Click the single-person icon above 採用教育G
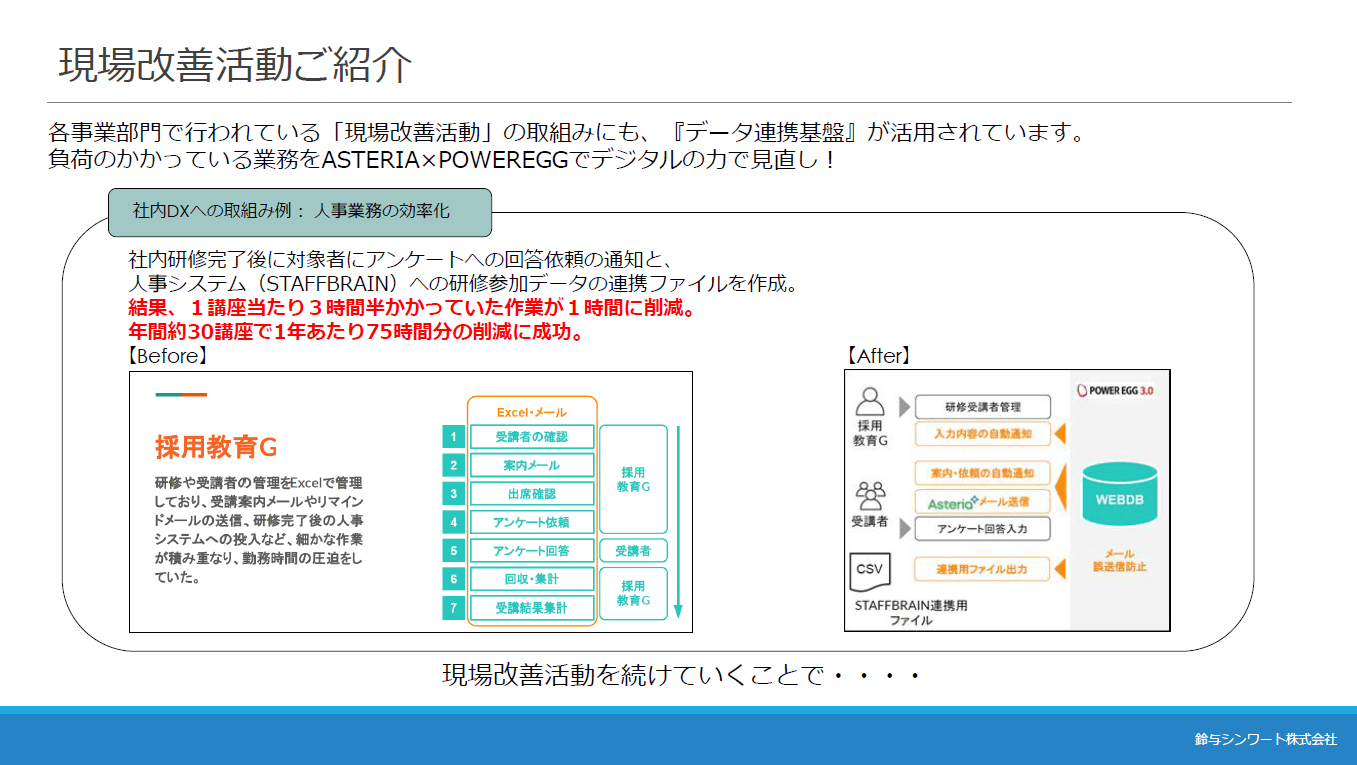 pyautogui.click(x=871, y=403)
